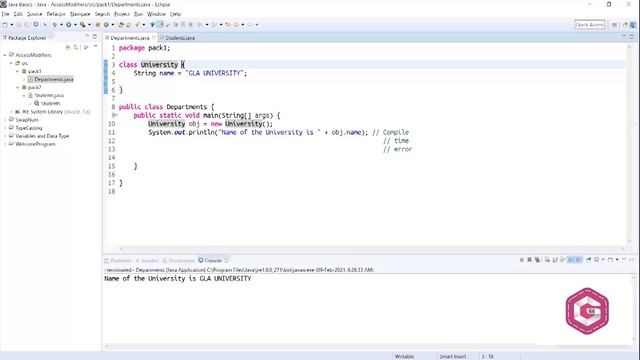The width and height of the screenshot is (640, 360).
Task: Toggle Scroll Lock in Console toolbar
Action: tap(555, 260)
